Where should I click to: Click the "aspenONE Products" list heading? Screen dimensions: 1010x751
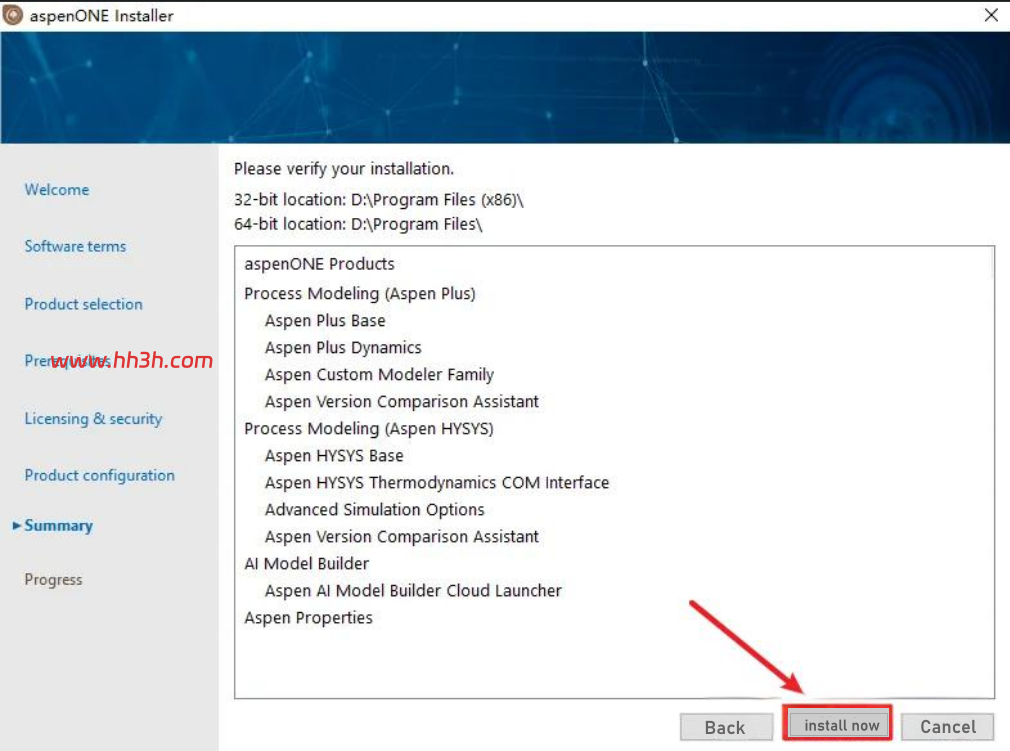[319, 264]
